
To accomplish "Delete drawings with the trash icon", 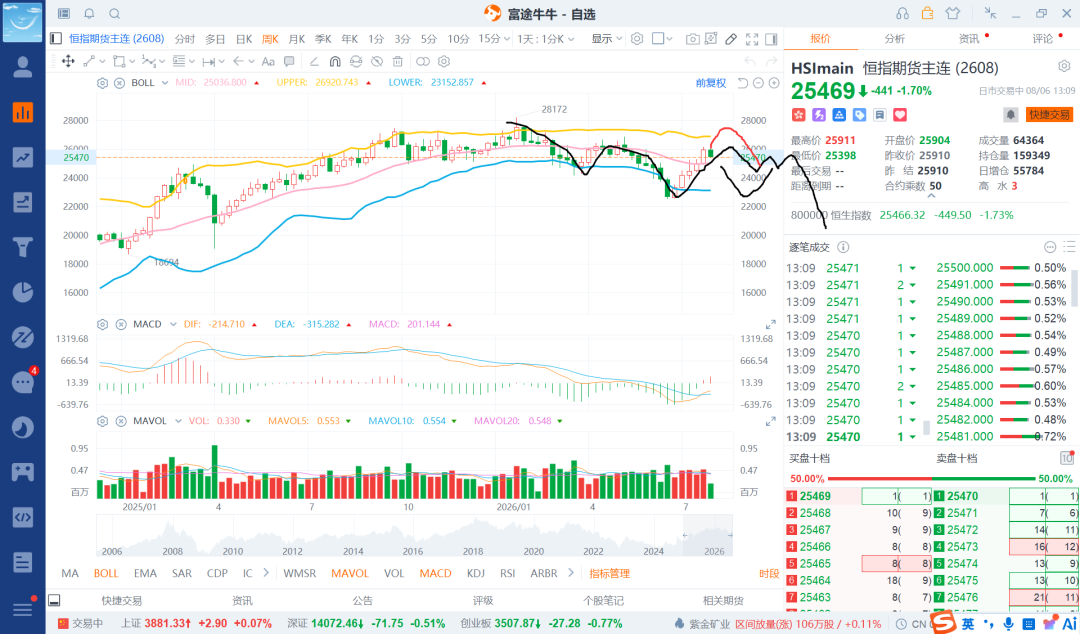I will pos(397,61).
